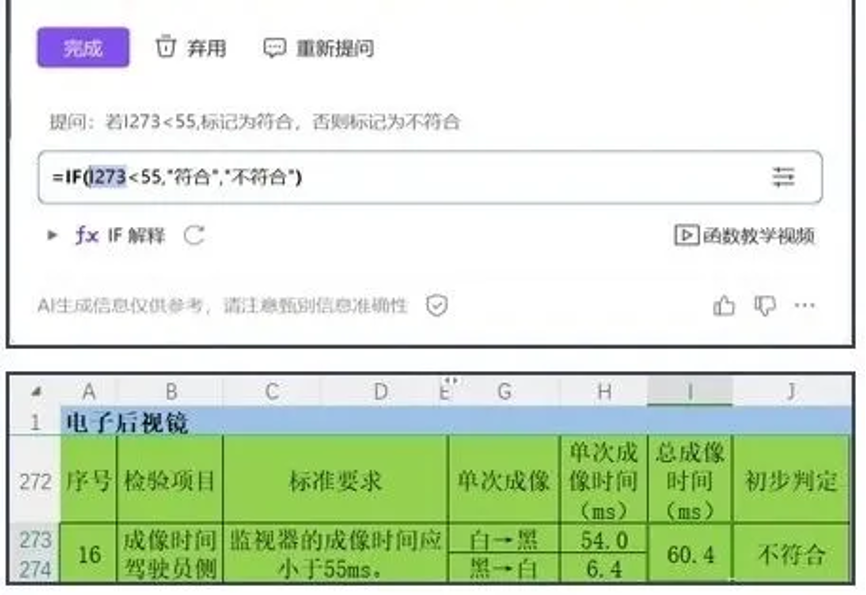
Task: Click the 成像时间驾驶员侧 cell
Action: [170, 554]
